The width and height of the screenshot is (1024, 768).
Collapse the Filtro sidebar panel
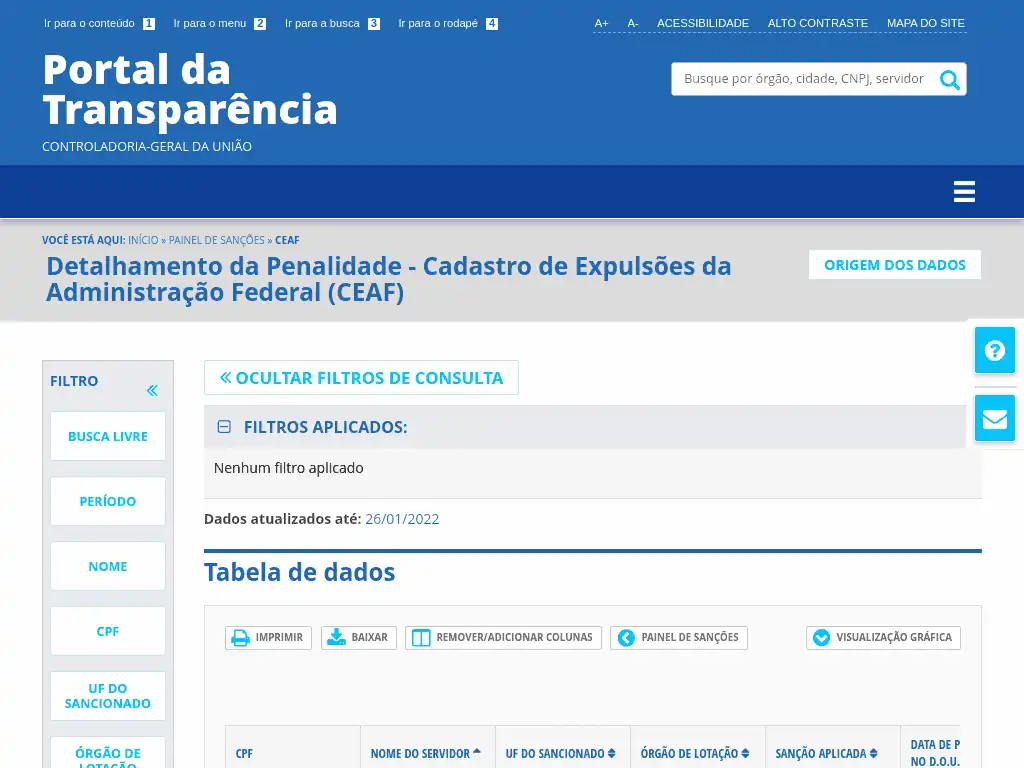pyautogui.click(x=152, y=391)
